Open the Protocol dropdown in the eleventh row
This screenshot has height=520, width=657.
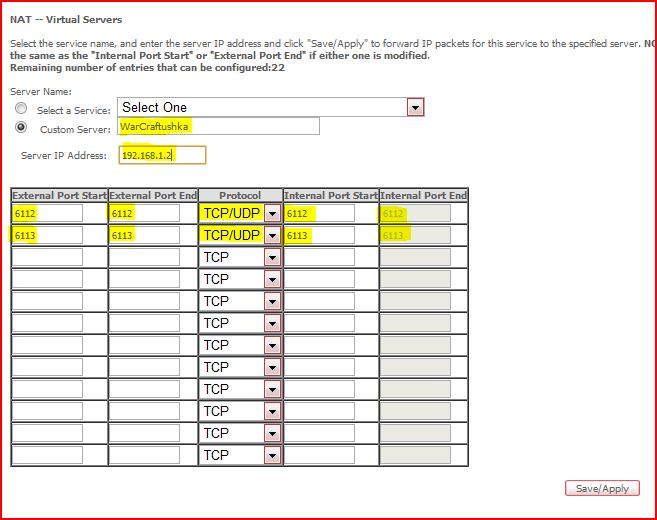point(240,433)
